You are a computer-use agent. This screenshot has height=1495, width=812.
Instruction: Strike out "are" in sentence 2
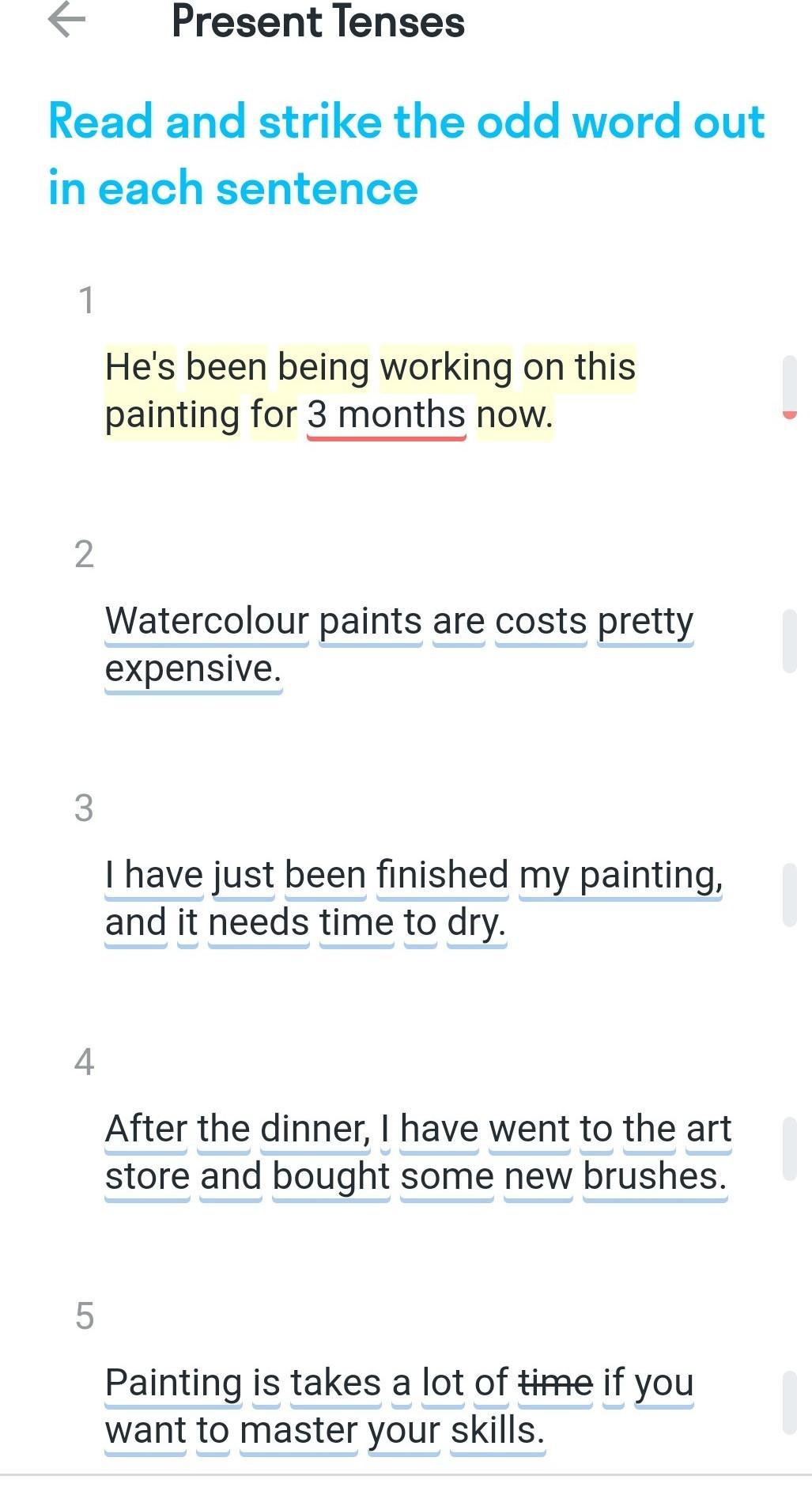[459, 622]
